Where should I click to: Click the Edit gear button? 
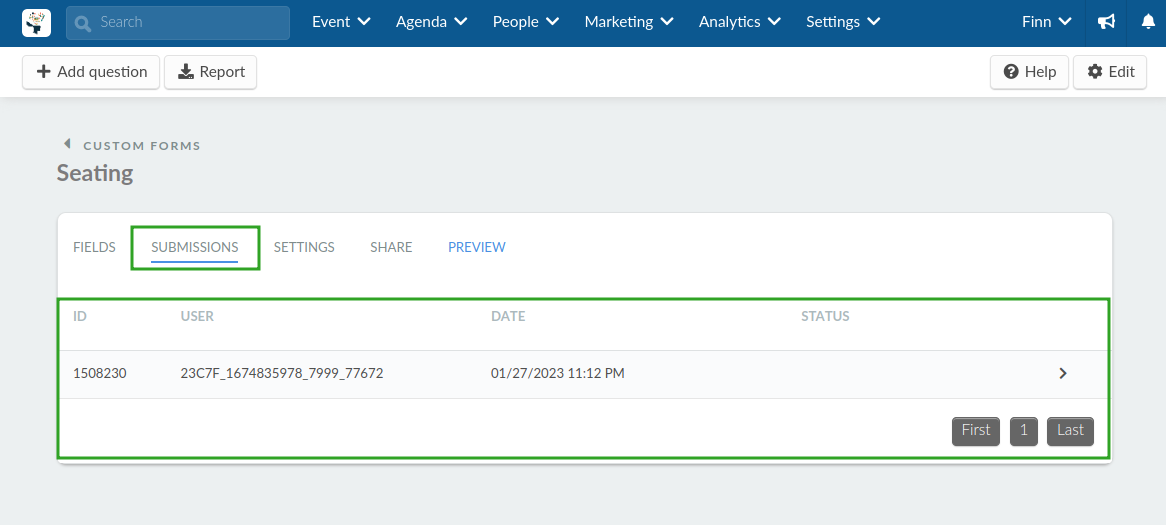[x=1109, y=72]
